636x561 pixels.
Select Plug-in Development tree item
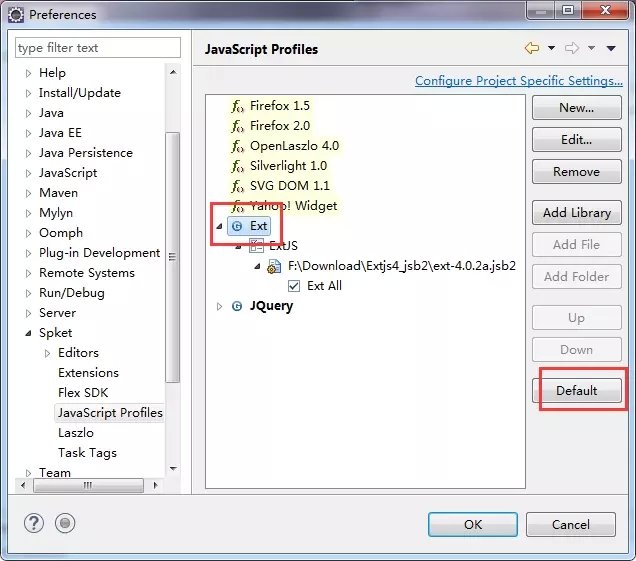99,253
